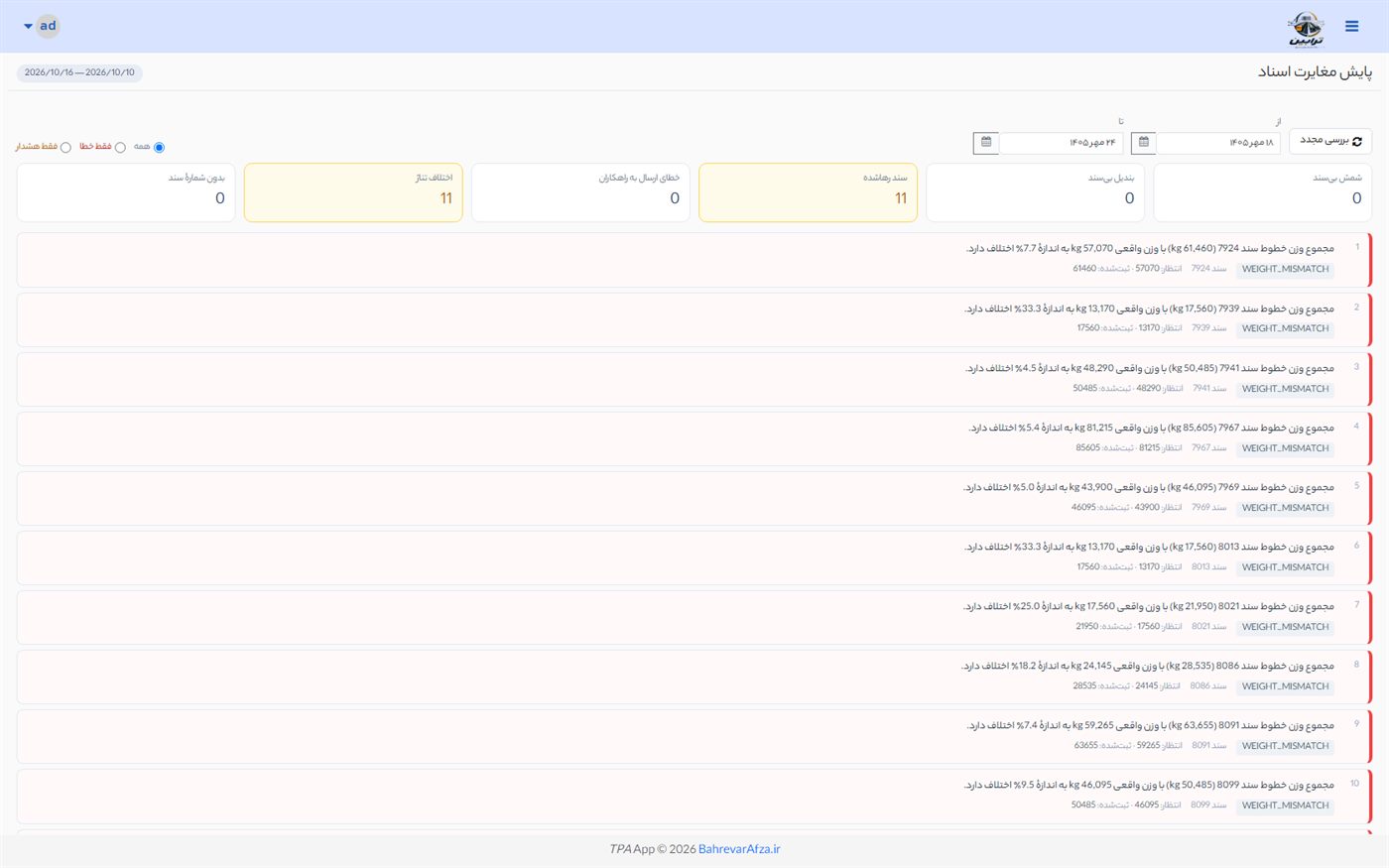Open the BahrevarAfza.ir footer link
The height and width of the screenshot is (868, 1389).
739,849
